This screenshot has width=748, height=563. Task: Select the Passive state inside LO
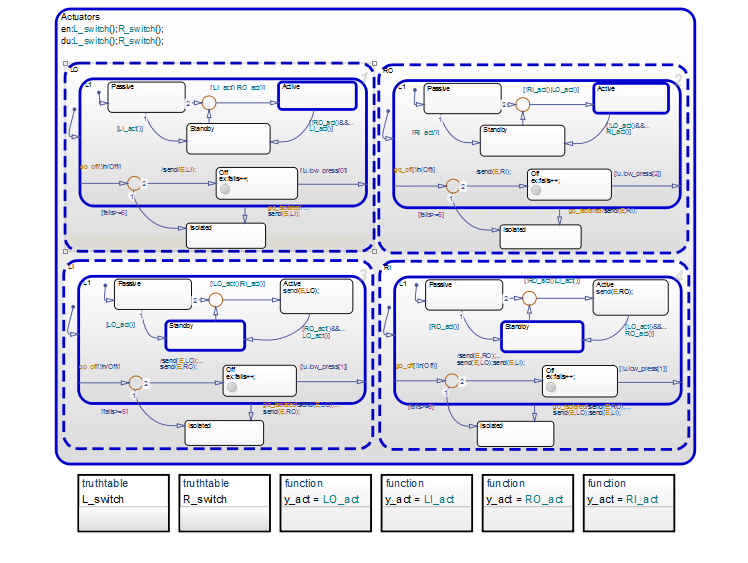pyautogui.click(x=146, y=97)
